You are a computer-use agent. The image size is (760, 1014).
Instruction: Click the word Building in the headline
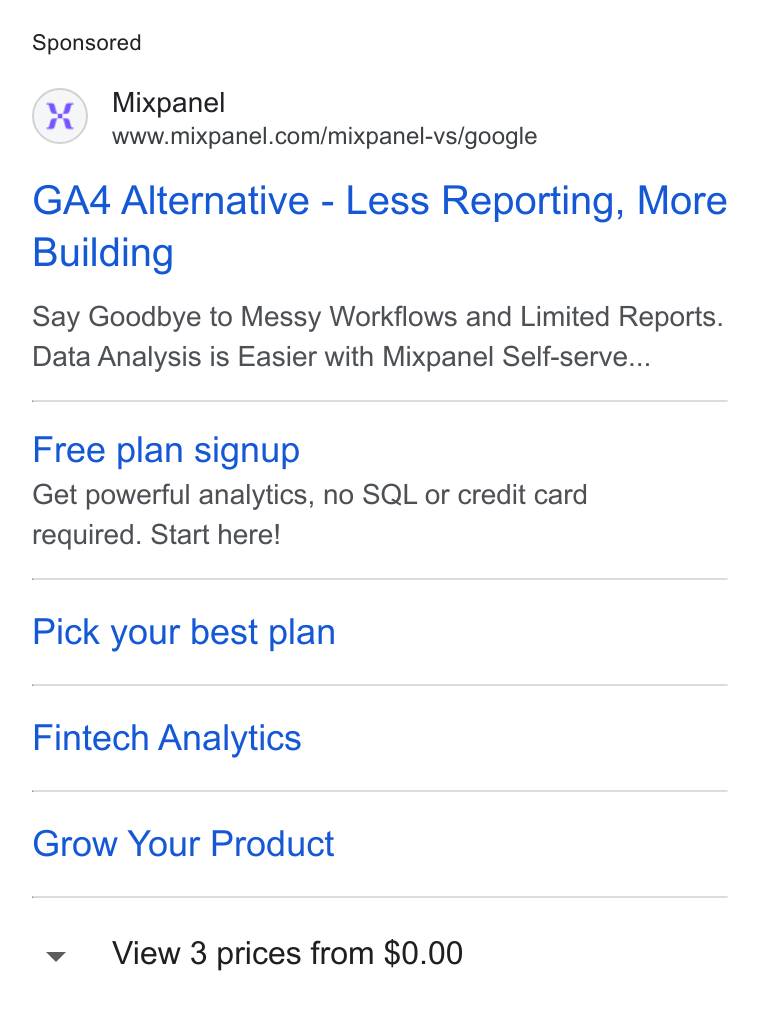point(103,253)
